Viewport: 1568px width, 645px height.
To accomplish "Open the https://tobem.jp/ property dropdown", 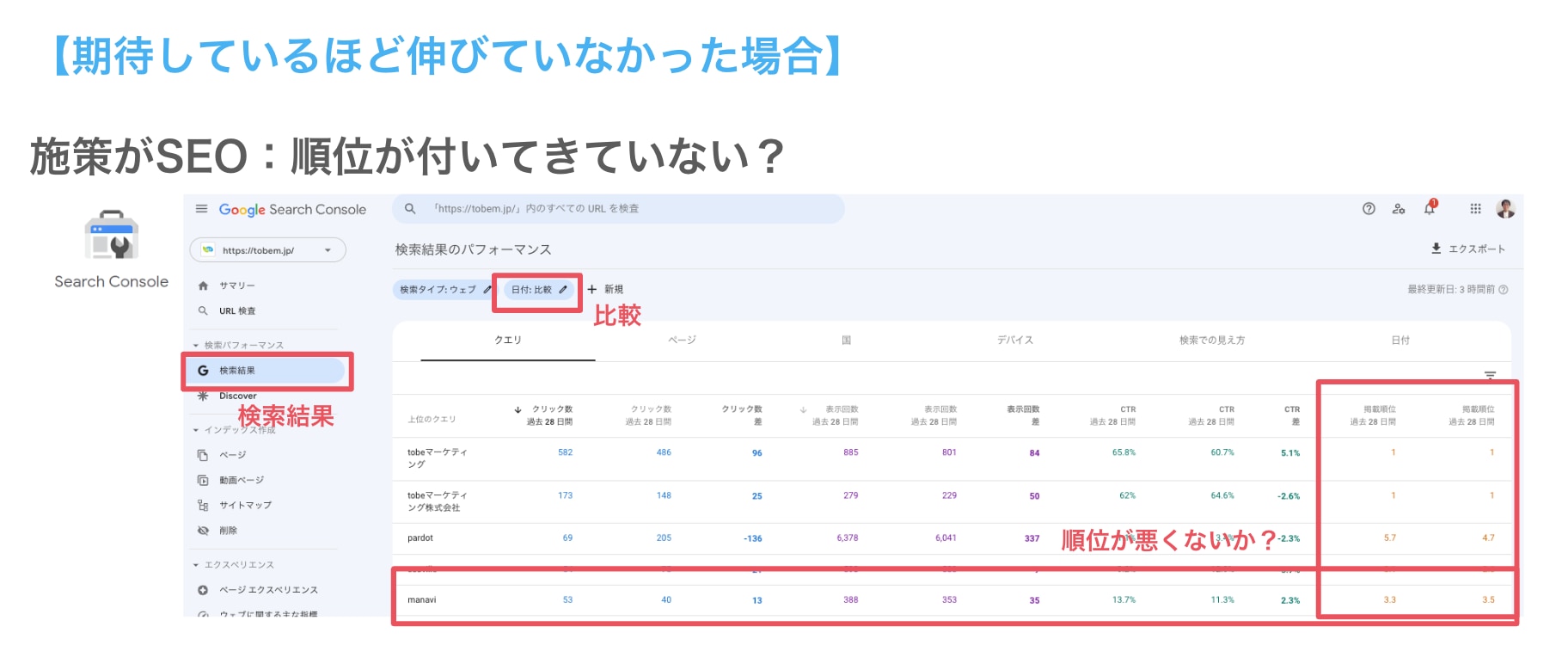I will pos(267,250).
